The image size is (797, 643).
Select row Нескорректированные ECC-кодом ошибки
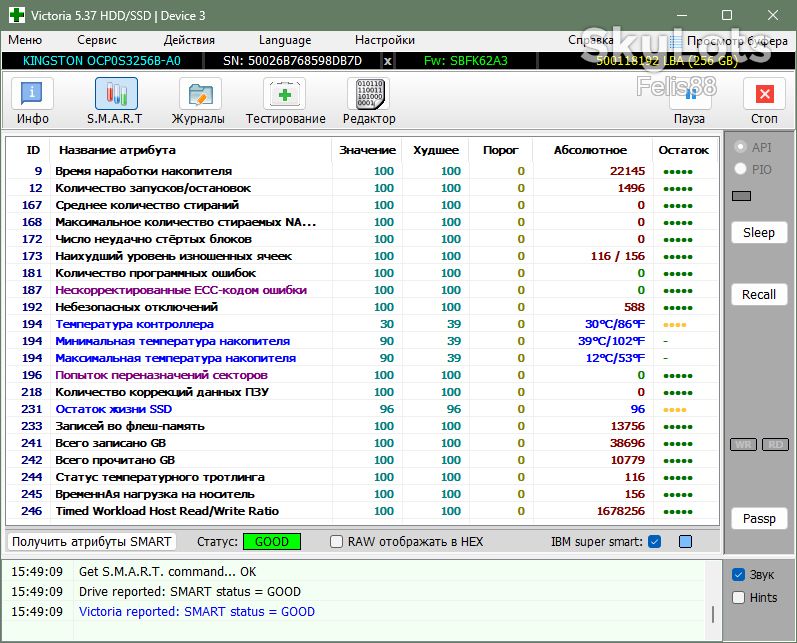(x=362, y=290)
